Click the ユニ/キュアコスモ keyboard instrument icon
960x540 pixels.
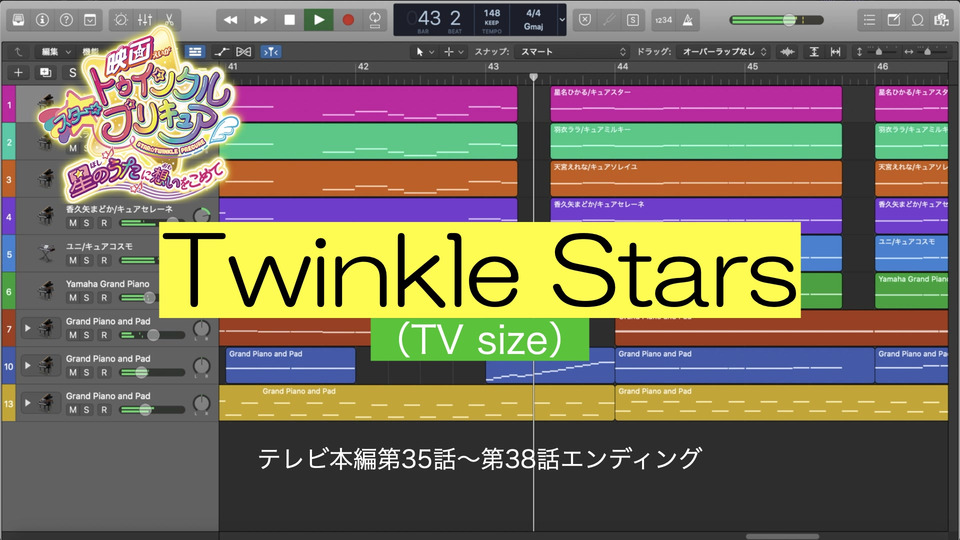tap(46, 253)
